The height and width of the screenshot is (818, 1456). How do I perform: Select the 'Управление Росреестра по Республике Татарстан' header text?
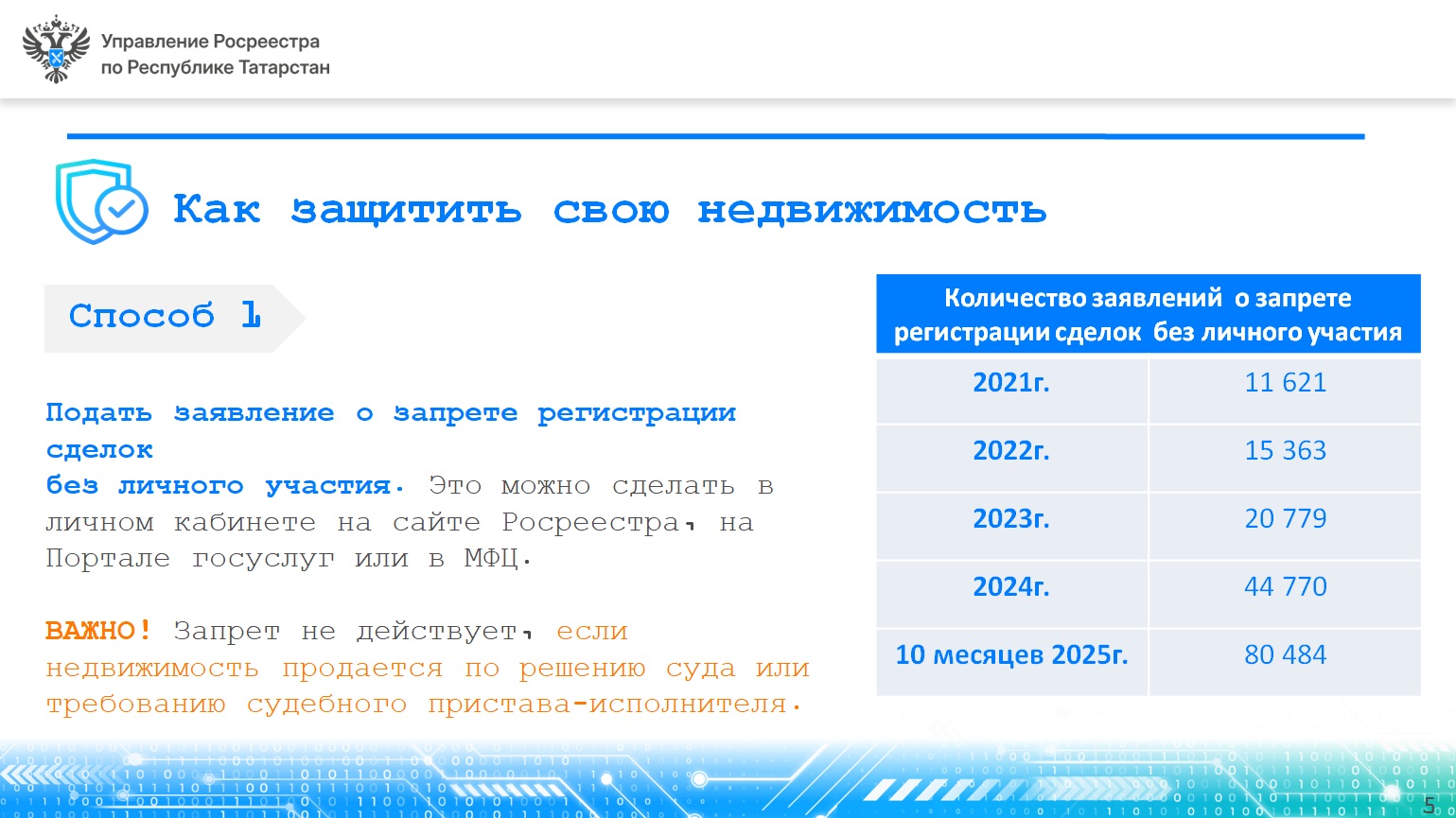click(215, 55)
